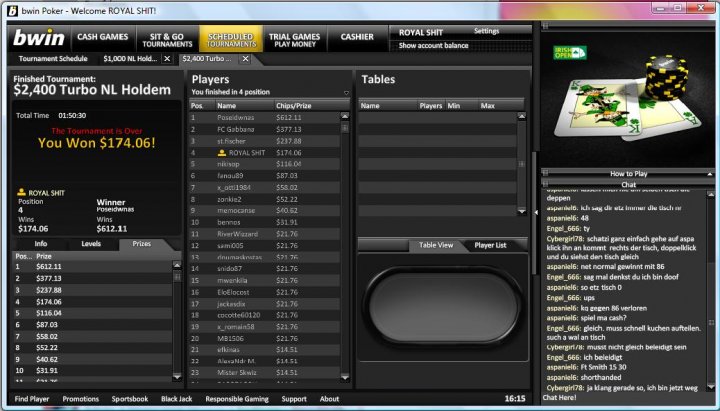Click the 16:15 clock in status bar
Screen dimensions: 720x411
click(515, 399)
